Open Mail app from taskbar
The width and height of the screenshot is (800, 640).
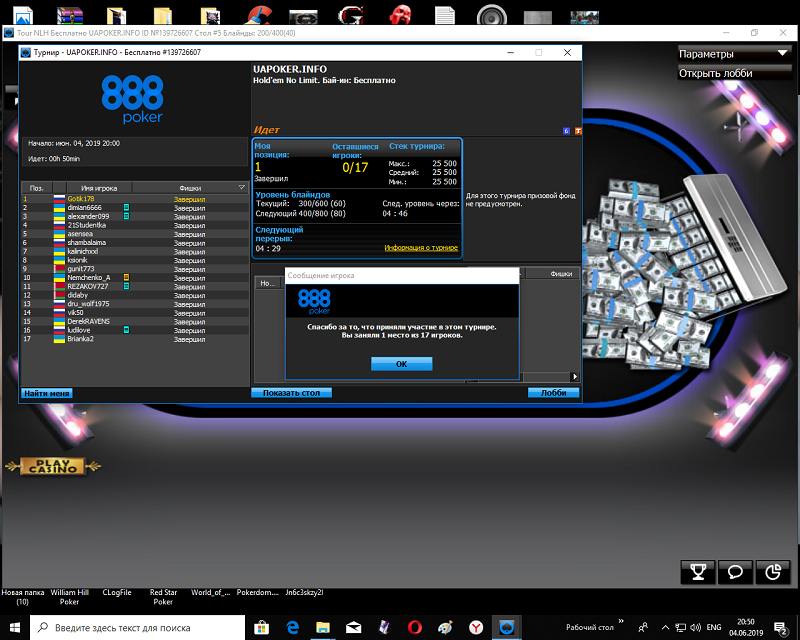[354, 627]
